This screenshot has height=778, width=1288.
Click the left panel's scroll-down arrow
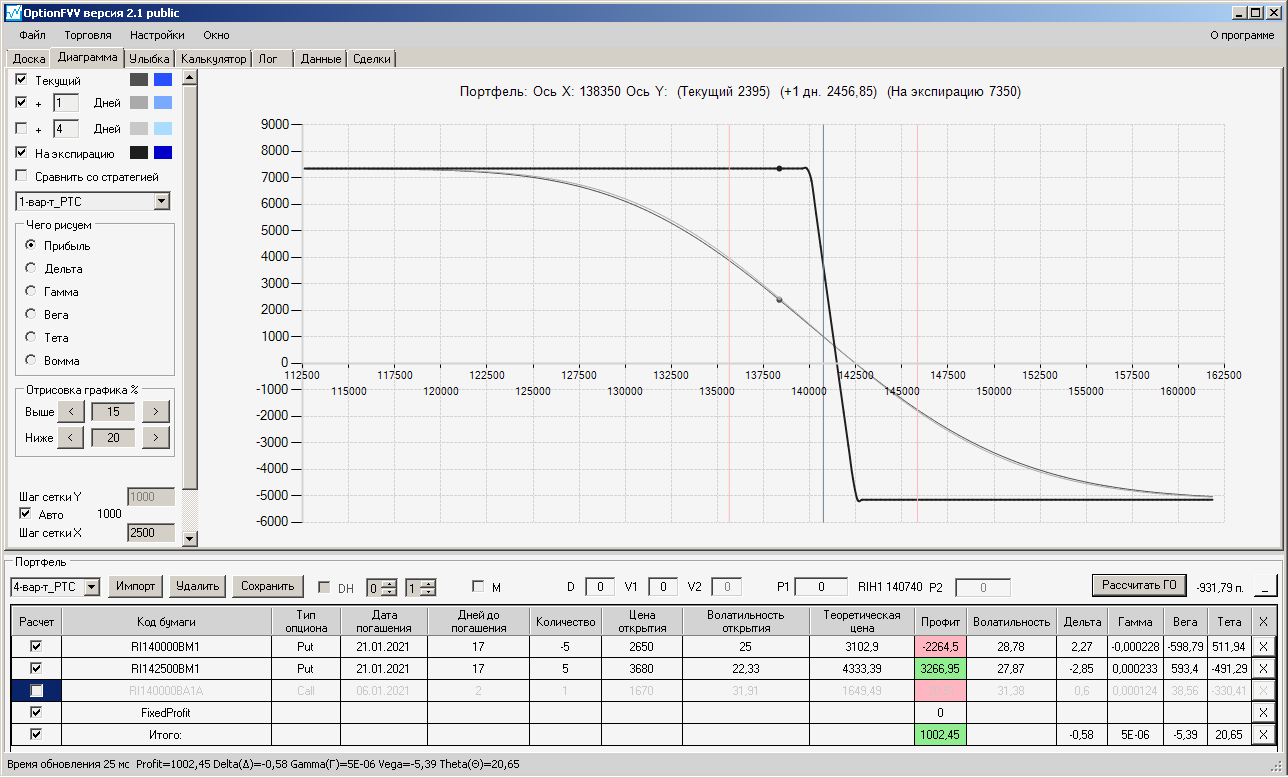190,539
